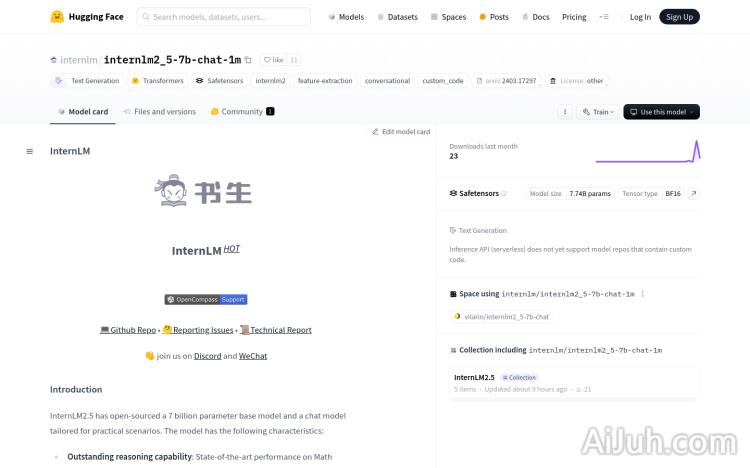Image resolution: width=750 pixels, height=468 pixels.
Task: Switch to the Model card tab
Action: coord(83,112)
